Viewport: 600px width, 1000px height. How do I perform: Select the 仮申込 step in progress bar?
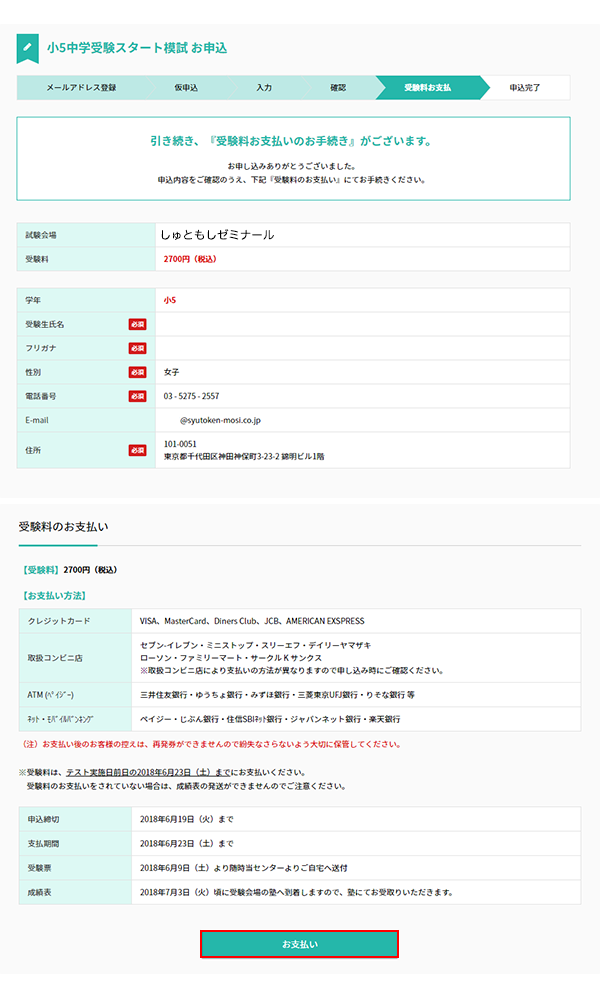[186, 88]
